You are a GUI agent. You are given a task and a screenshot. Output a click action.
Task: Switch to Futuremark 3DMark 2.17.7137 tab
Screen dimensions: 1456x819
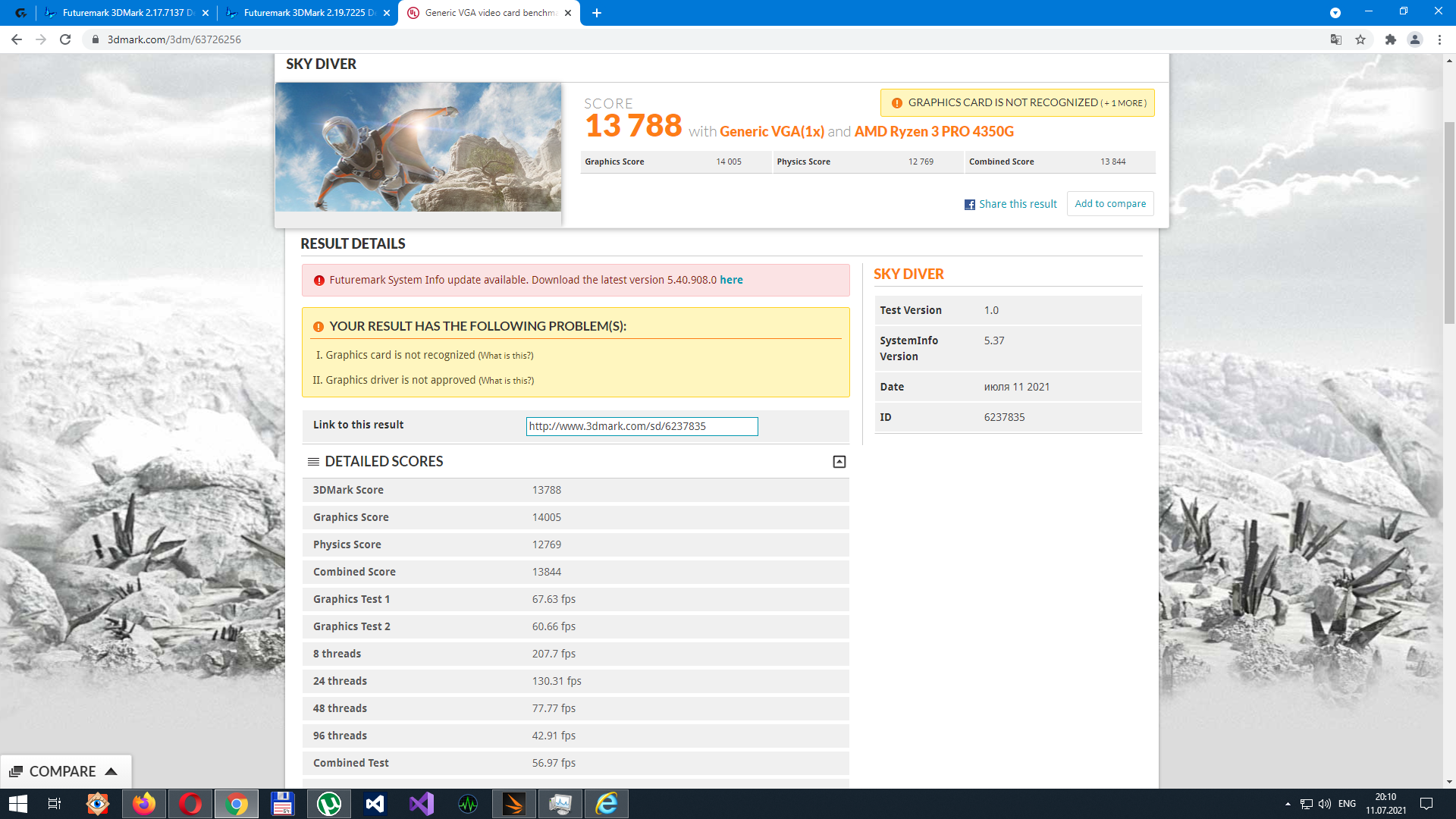(126, 13)
